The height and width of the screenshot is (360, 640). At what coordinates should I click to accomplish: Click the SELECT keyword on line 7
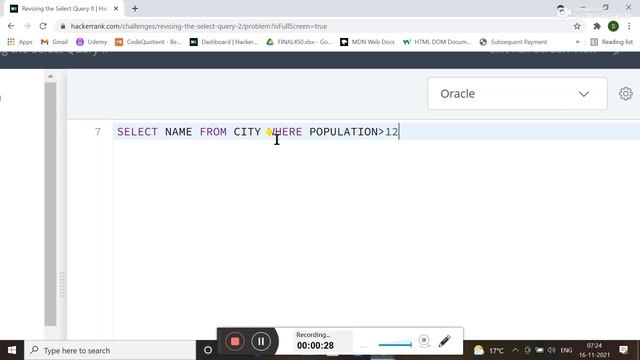[137, 132]
